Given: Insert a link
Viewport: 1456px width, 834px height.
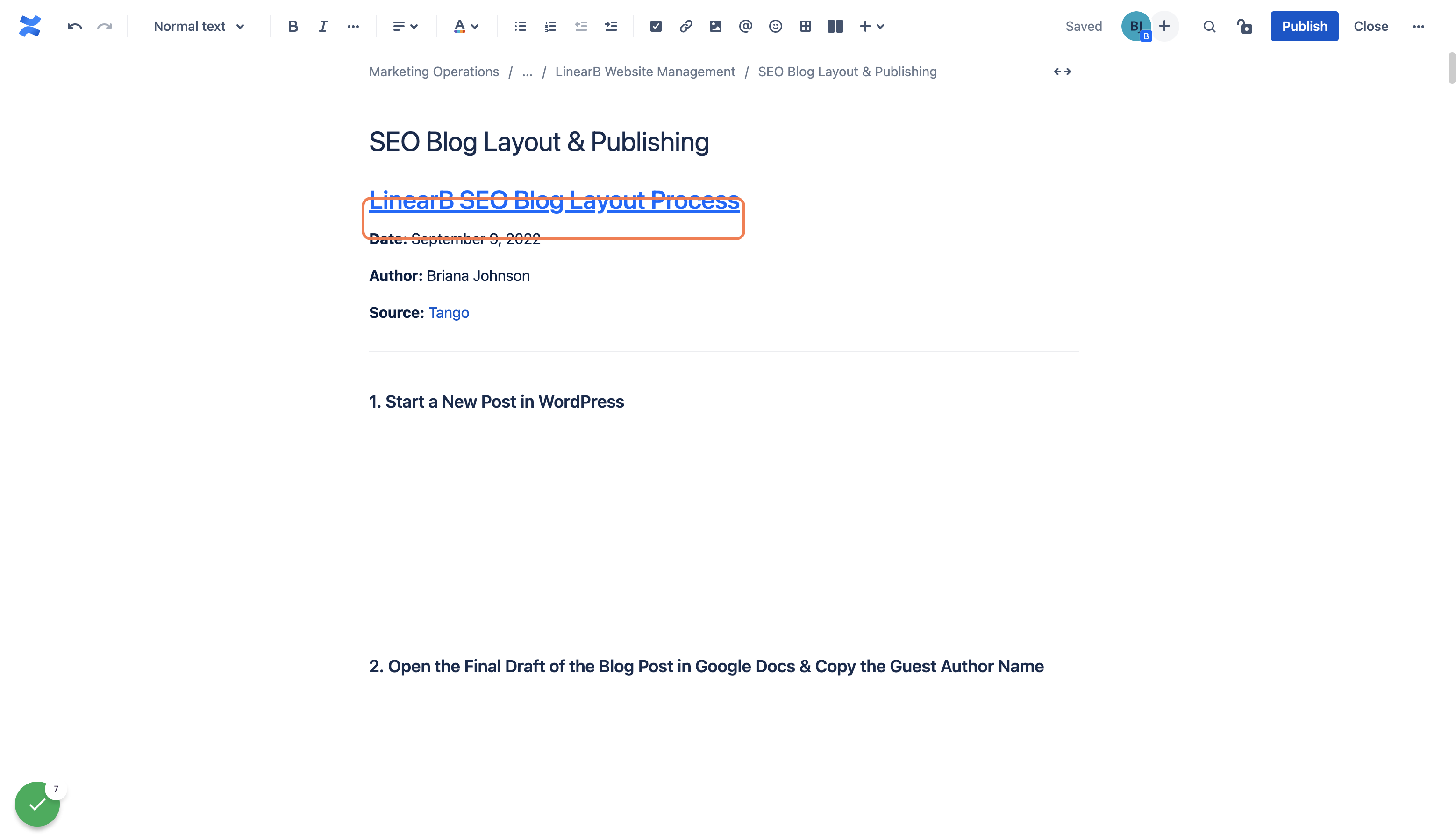Looking at the screenshot, I should [686, 26].
